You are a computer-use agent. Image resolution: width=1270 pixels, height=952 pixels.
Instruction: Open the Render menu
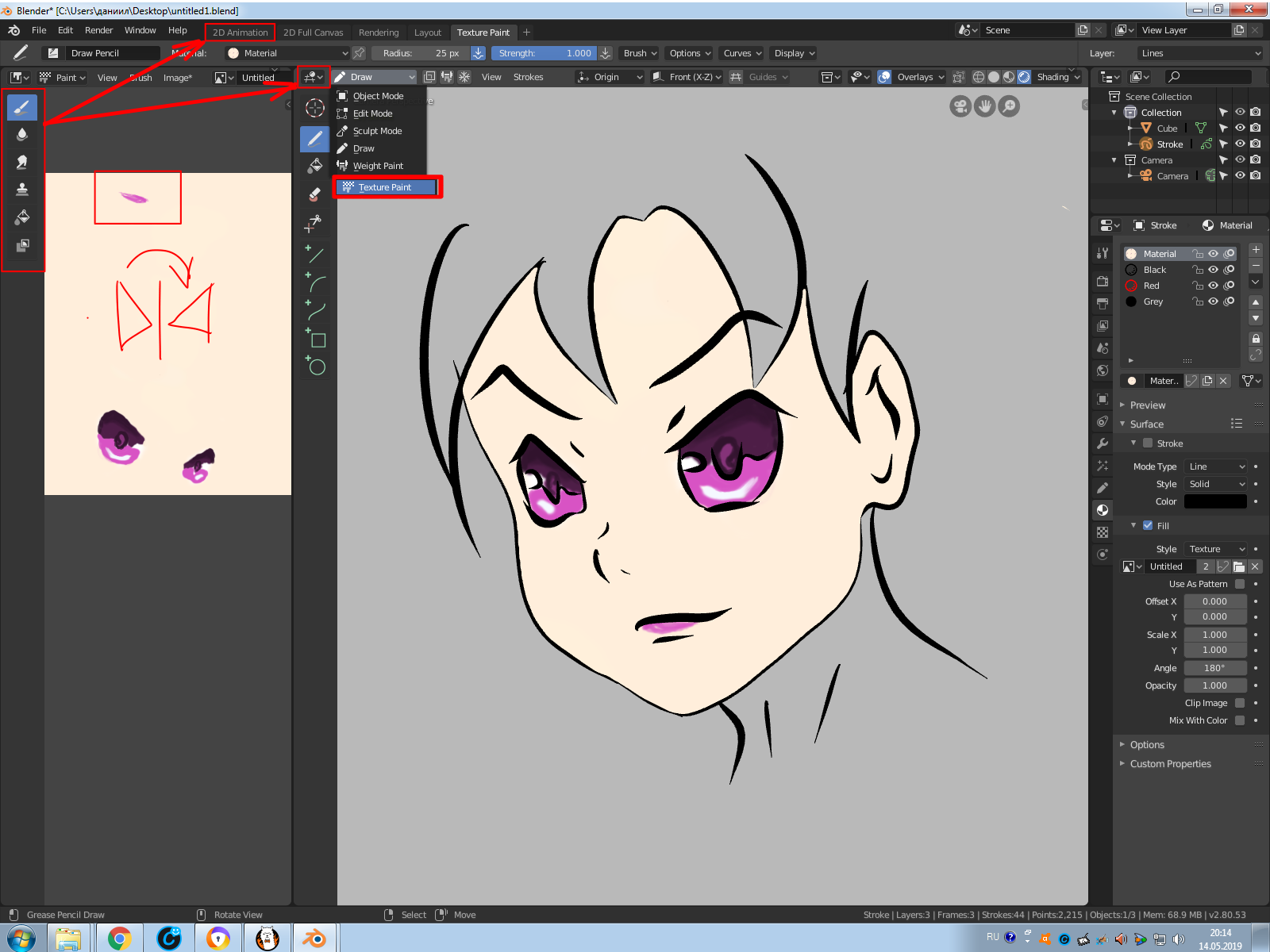coord(99,30)
